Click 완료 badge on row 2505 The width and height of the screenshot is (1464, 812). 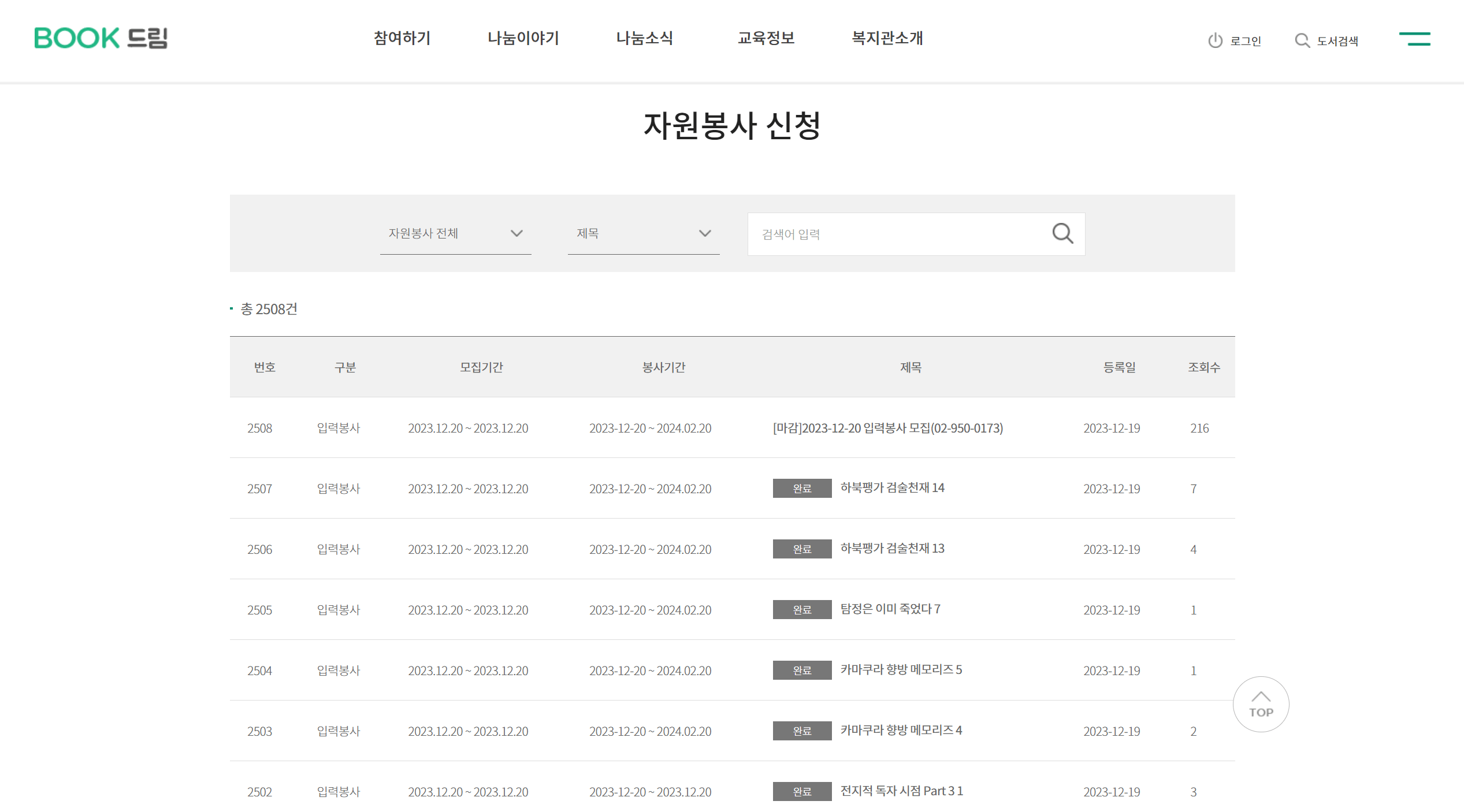(x=802, y=610)
